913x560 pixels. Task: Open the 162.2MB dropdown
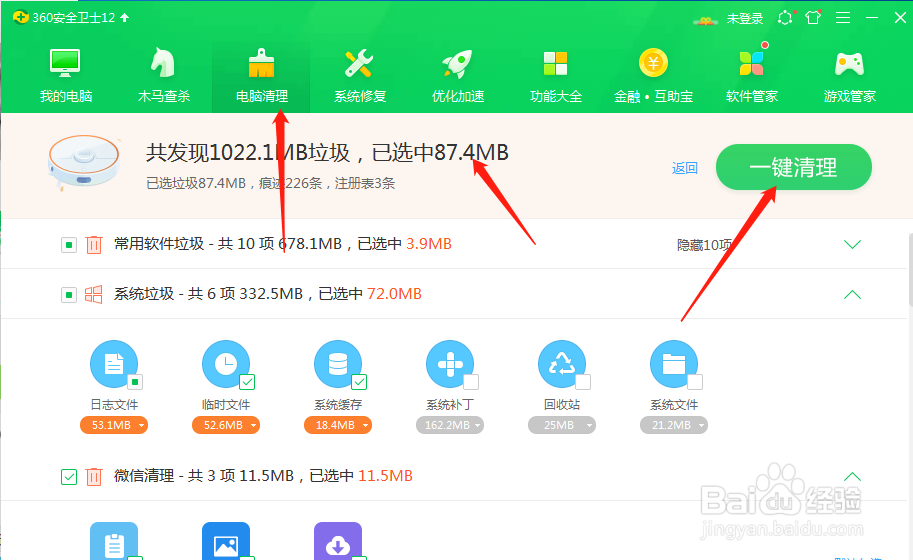tap(450, 426)
